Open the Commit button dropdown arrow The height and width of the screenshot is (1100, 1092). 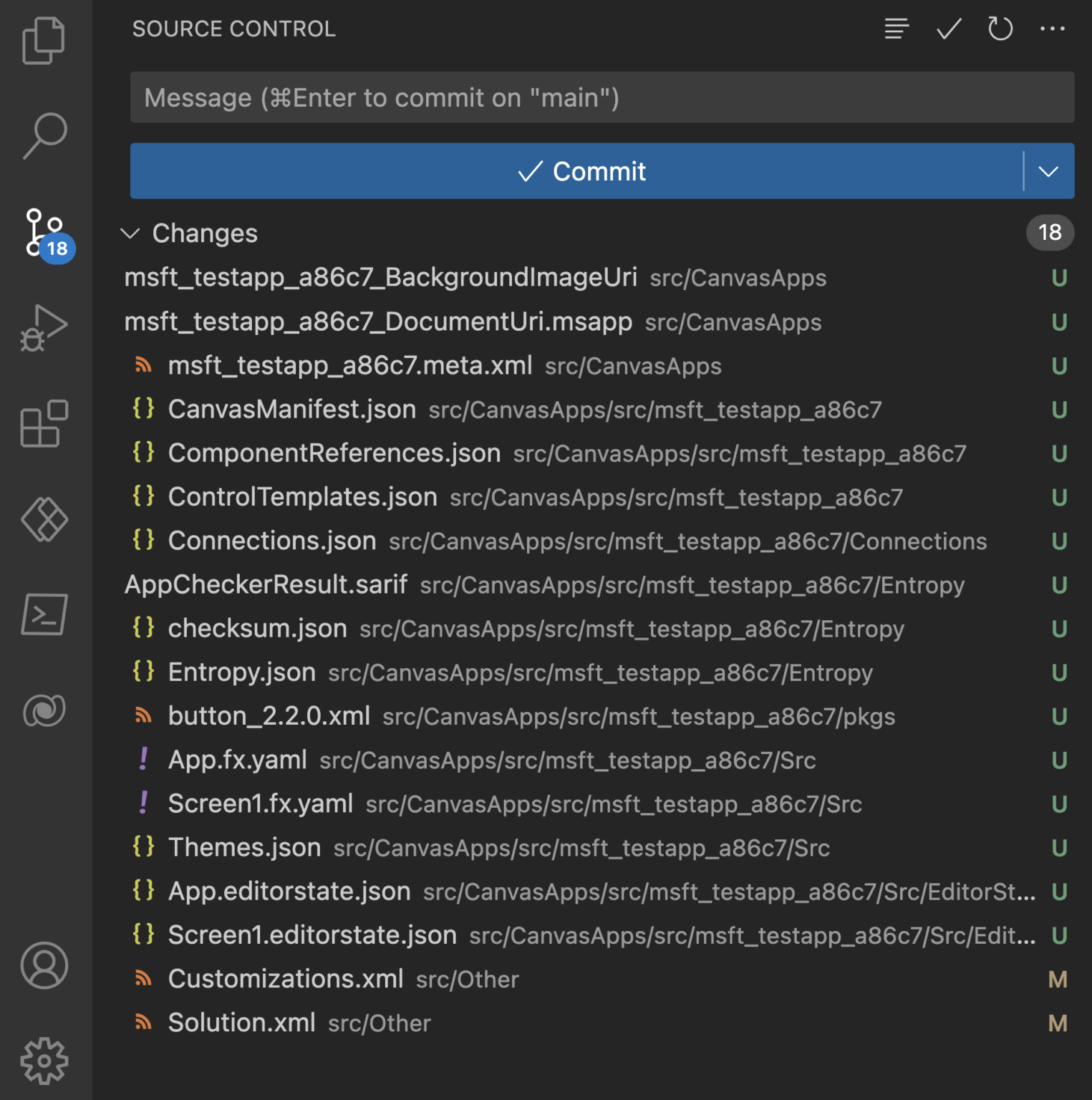point(1048,171)
